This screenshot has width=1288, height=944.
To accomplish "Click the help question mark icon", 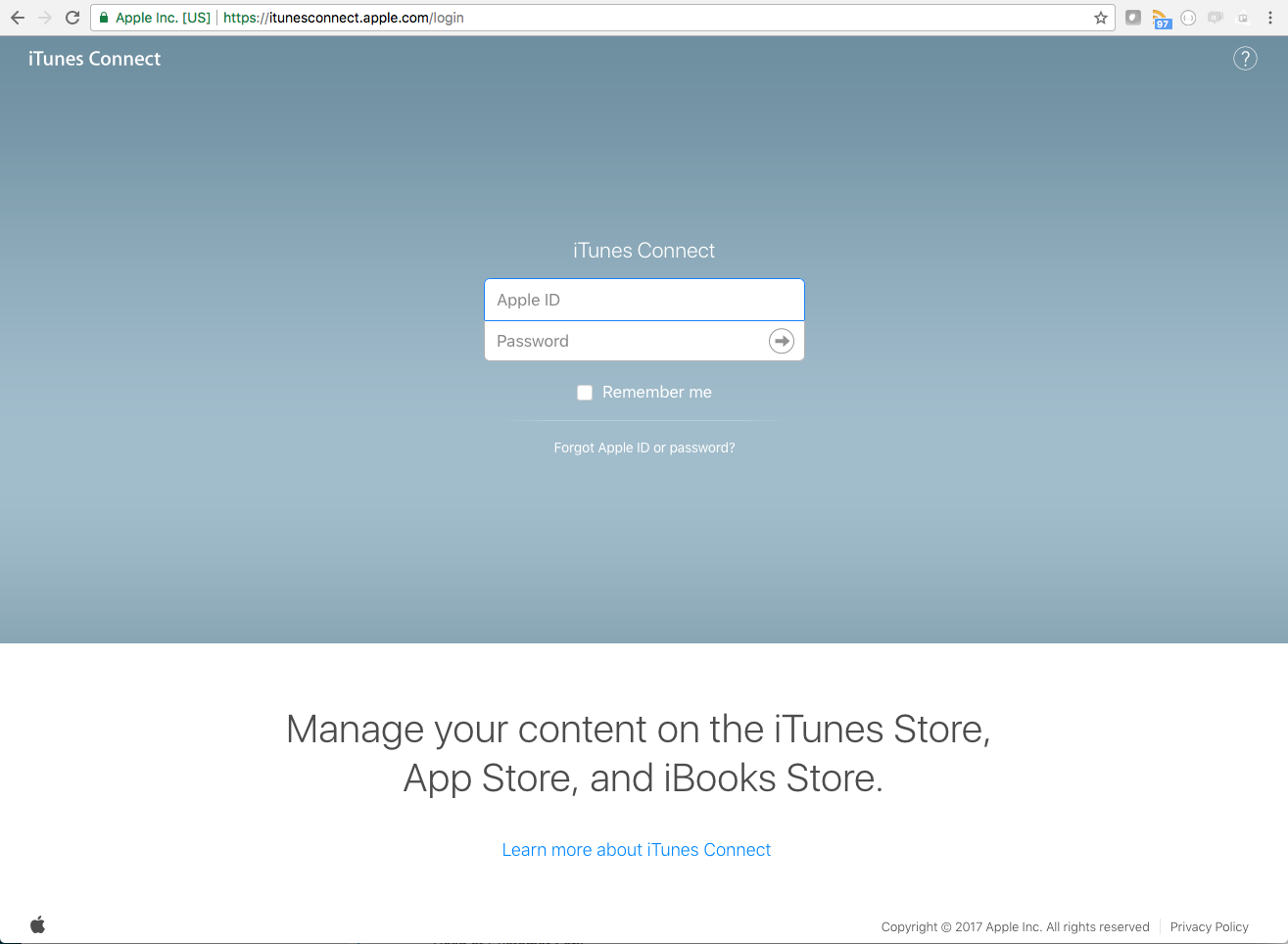I will [1244, 59].
